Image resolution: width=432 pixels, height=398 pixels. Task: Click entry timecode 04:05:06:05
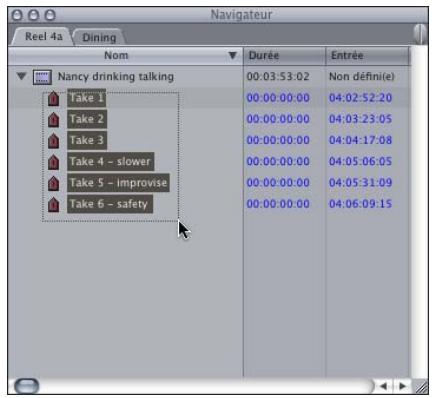click(x=360, y=162)
